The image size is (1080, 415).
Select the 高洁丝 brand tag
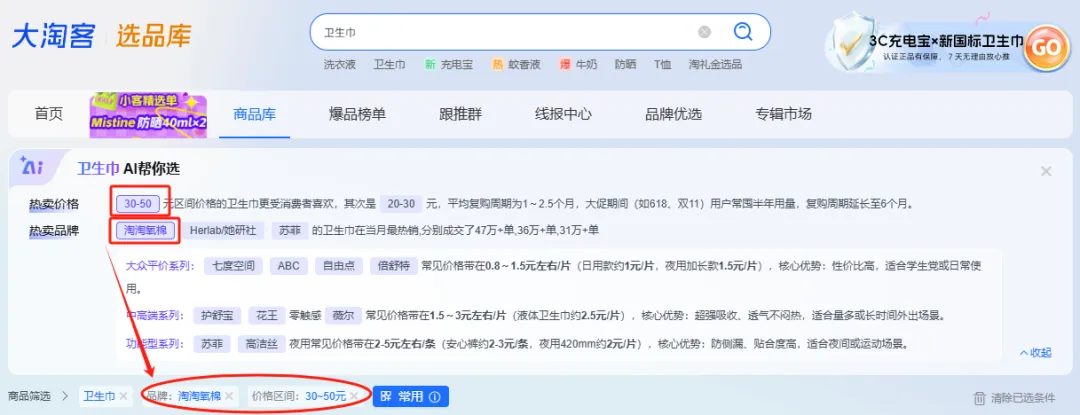(x=262, y=343)
